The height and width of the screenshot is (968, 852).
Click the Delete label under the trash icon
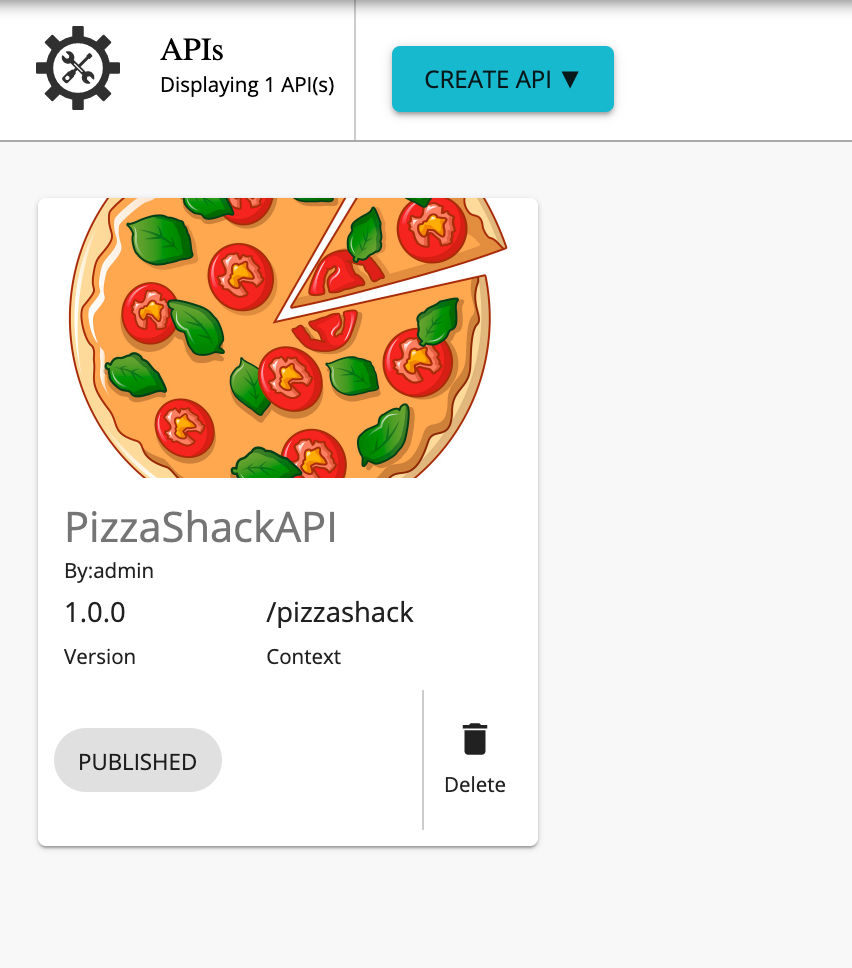pos(474,785)
